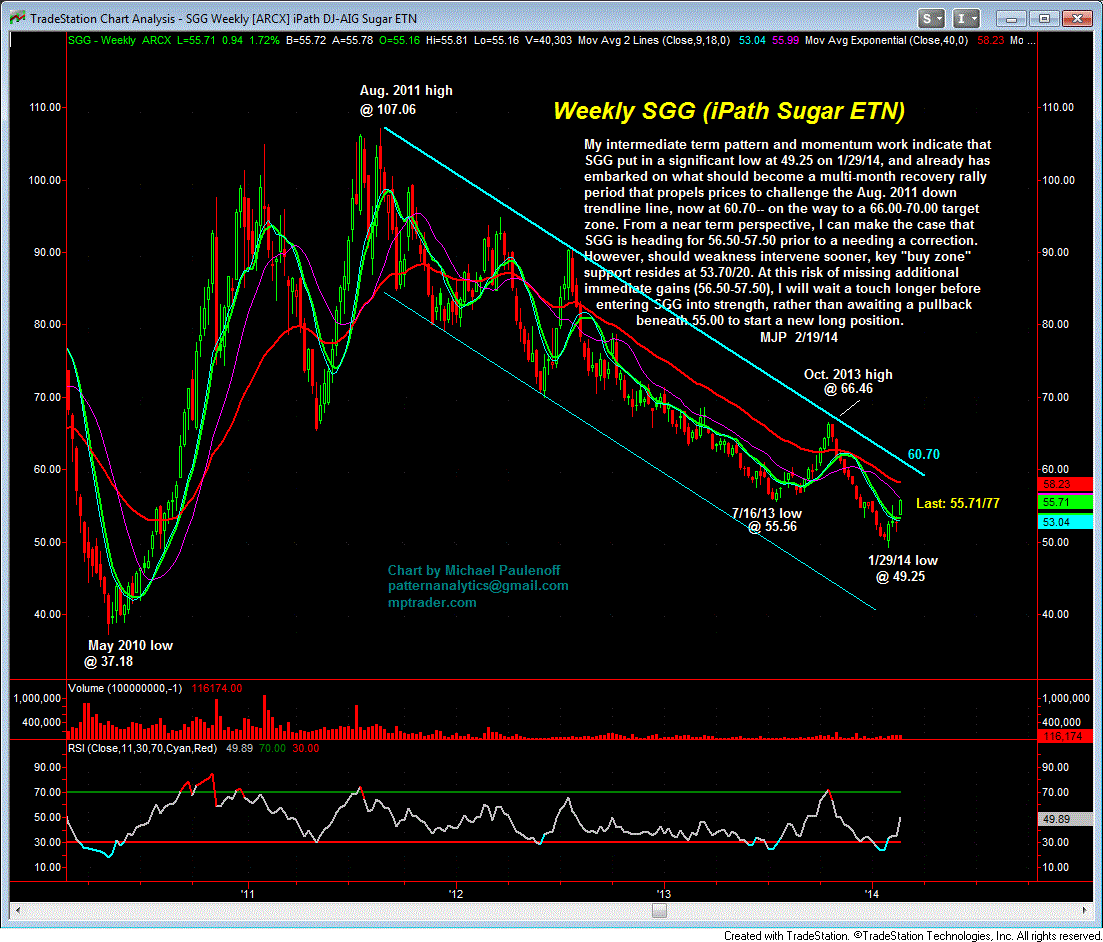
Task: Click the cyan "53.04" price axis marker
Action: [x=1064, y=522]
